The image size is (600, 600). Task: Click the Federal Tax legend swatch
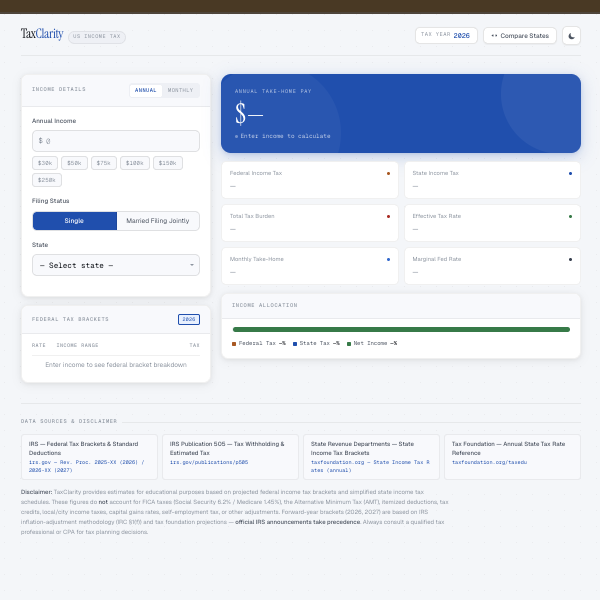234,344
